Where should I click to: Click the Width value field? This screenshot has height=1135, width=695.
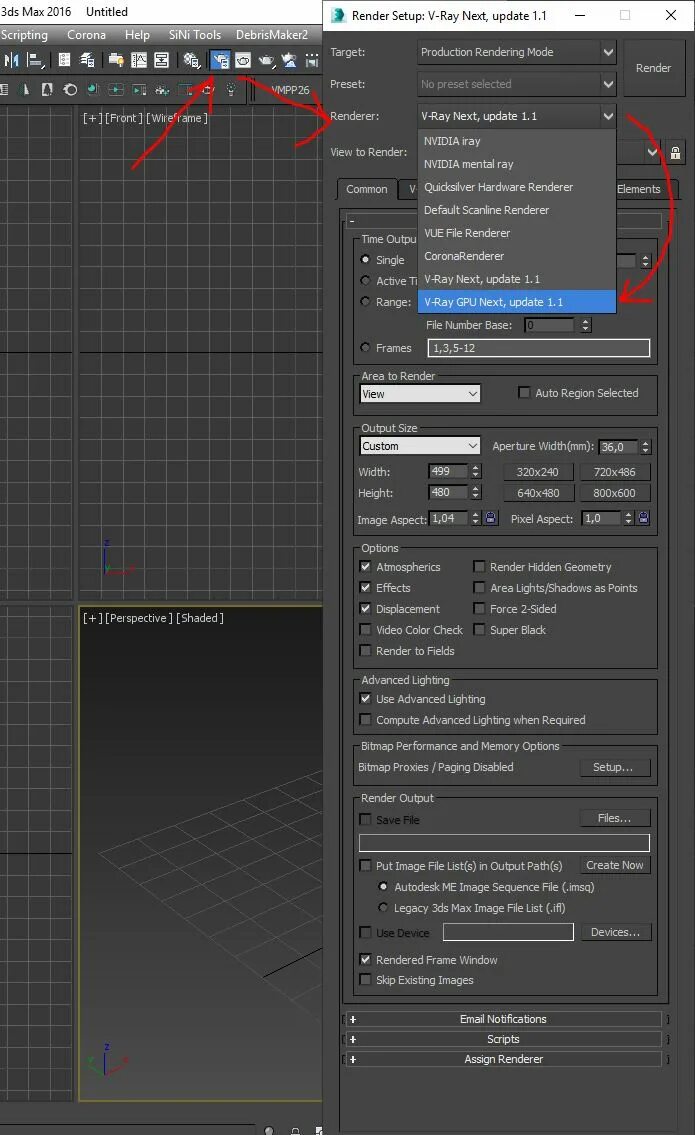(447, 471)
